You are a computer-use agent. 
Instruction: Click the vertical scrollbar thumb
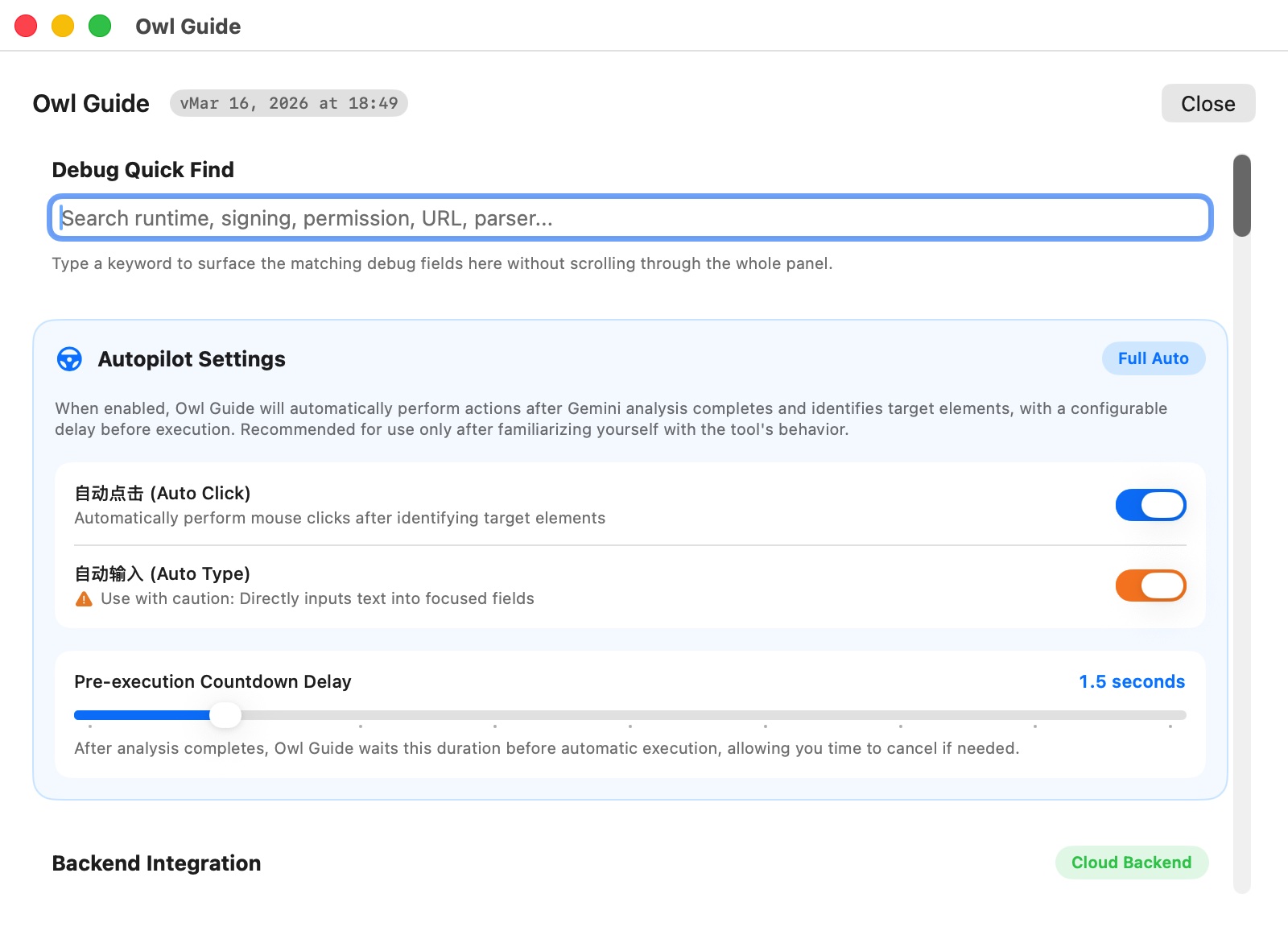click(x=1242, y=196)
